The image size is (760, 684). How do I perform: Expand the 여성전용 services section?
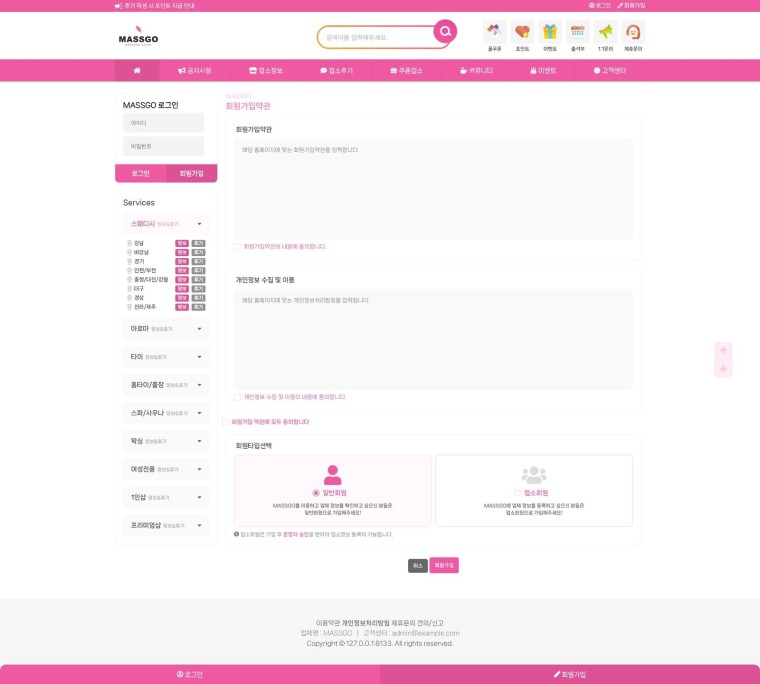tap(166, 469)
